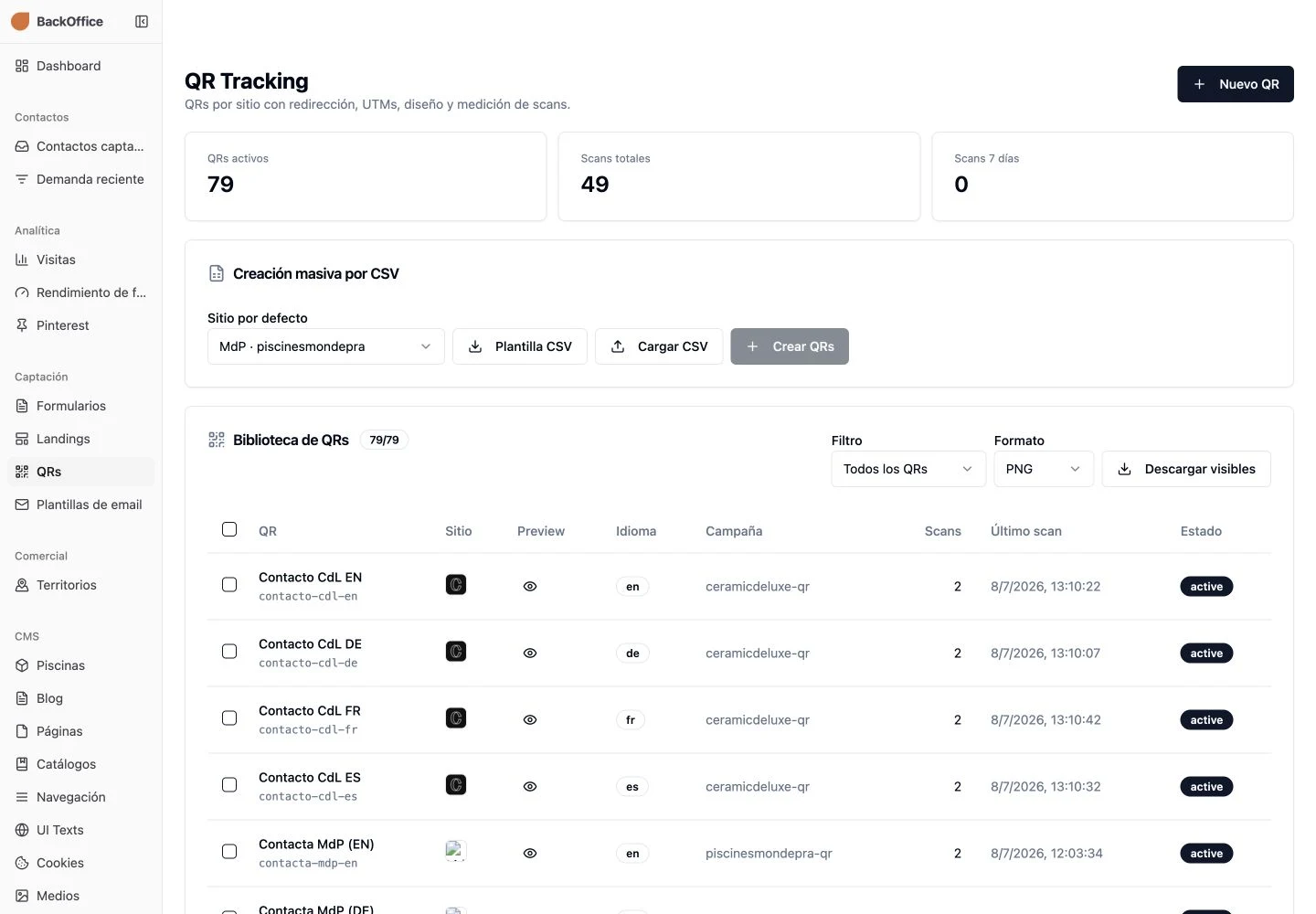Click the Piscinas cube icon

tap(22, 665)
